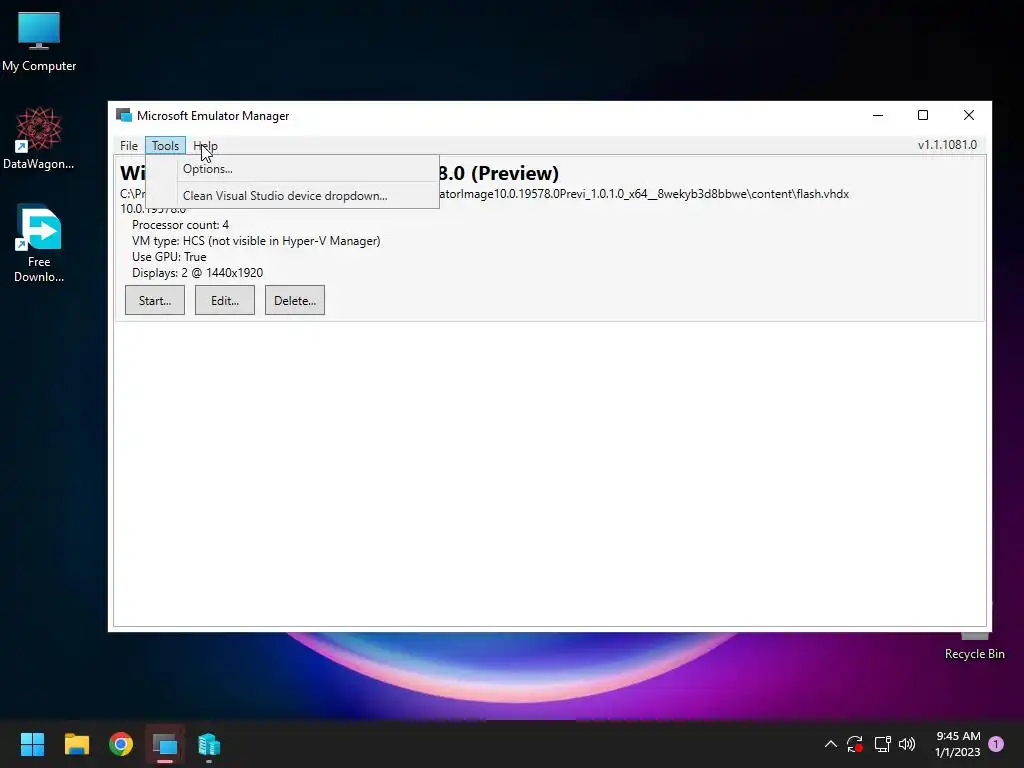
Task: Open the volume speaker tray icon
Action: pos(907,744)
